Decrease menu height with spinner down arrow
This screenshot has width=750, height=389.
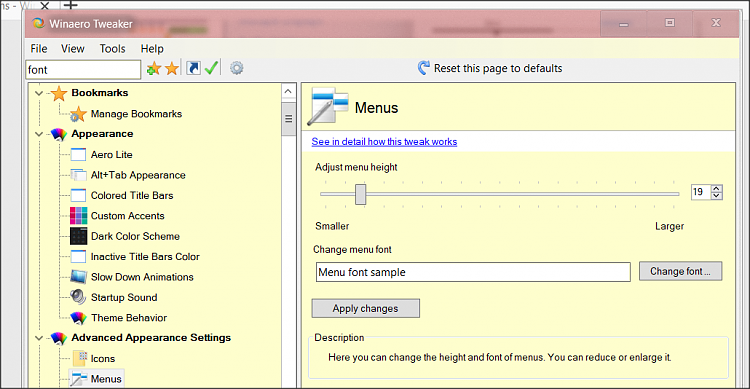click(716, 196)
